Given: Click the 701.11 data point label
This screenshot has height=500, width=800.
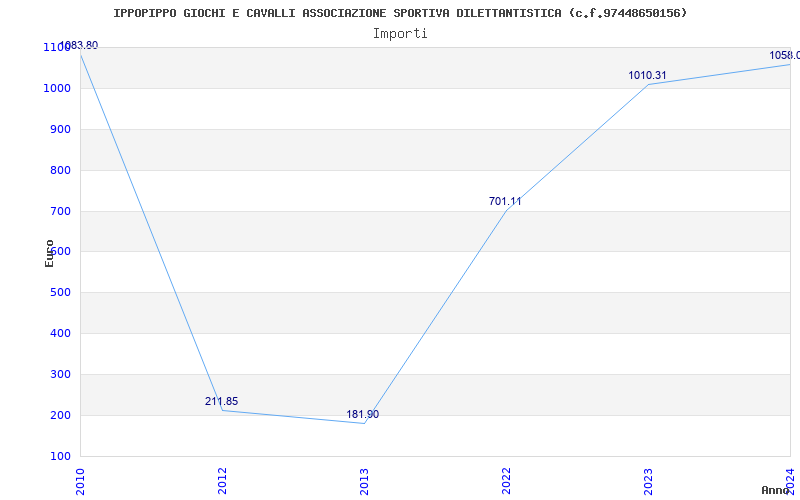Looking at the screenshot, I should point(505,201).
